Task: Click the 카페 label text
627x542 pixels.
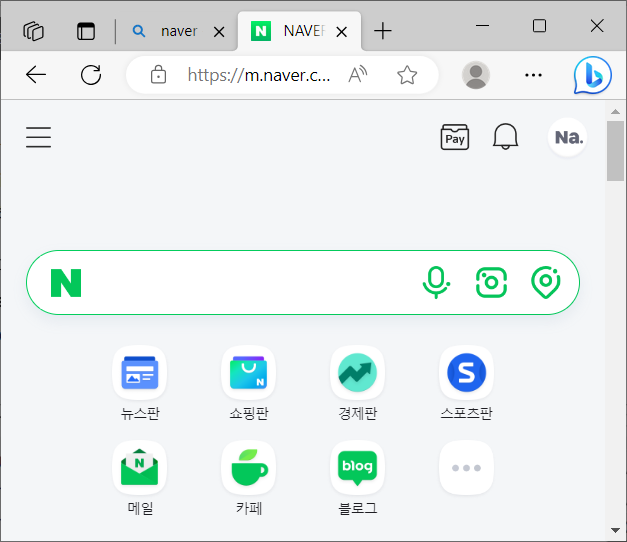Action: click(249, 508)
